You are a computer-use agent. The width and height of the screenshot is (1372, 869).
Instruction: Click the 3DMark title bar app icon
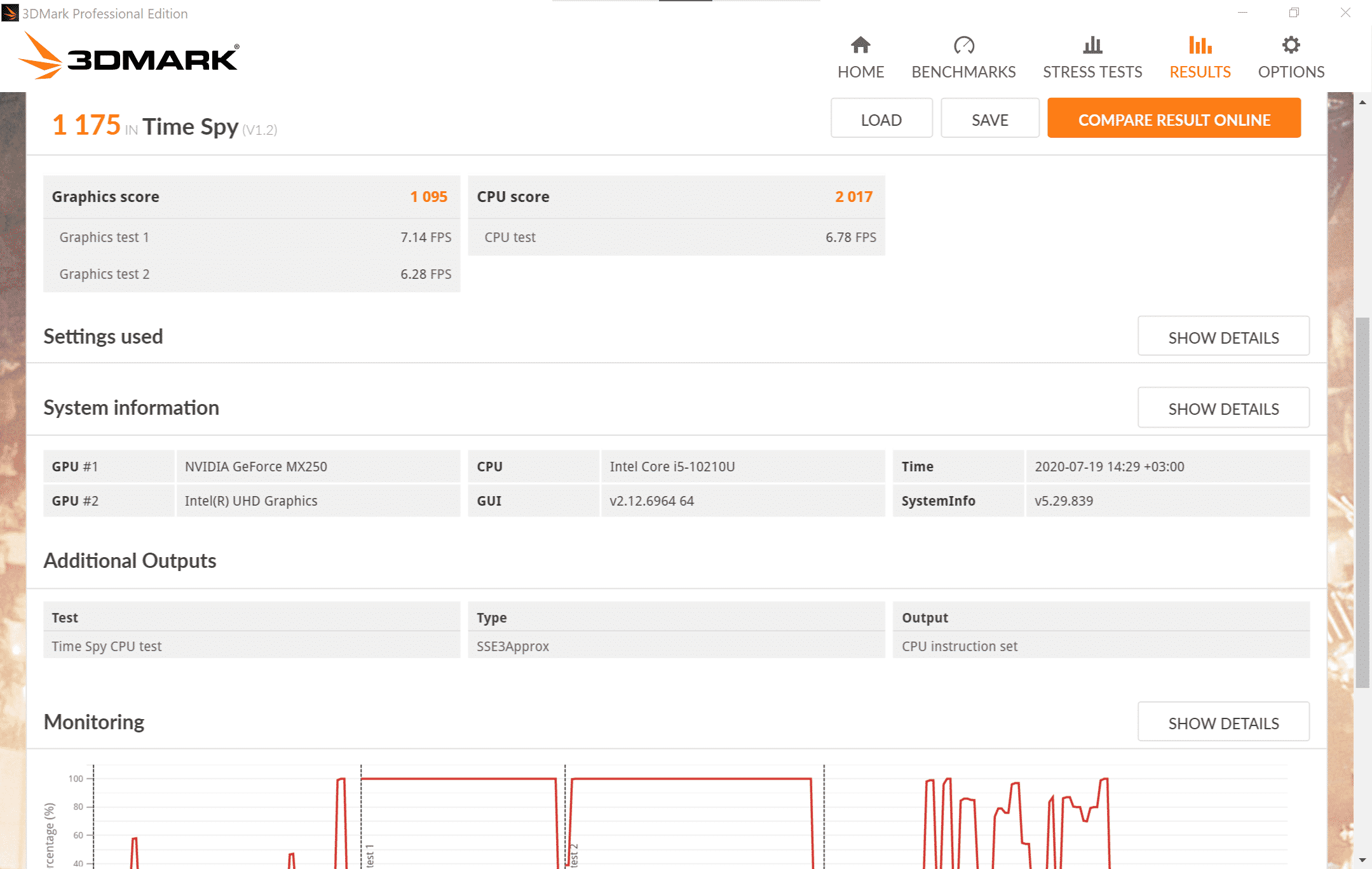click(x=10, y=13)
